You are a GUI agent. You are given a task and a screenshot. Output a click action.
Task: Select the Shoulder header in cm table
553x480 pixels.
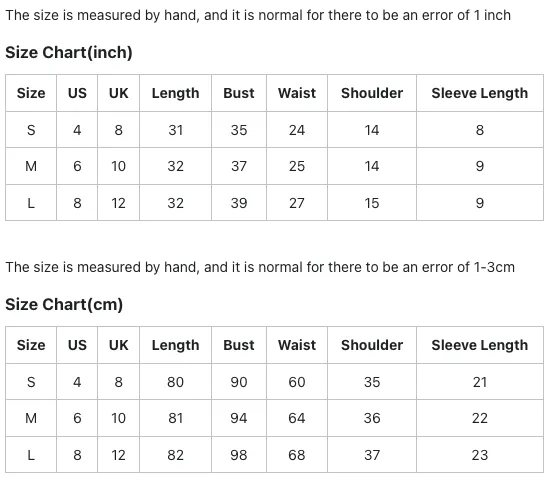[x=372, y=345]
